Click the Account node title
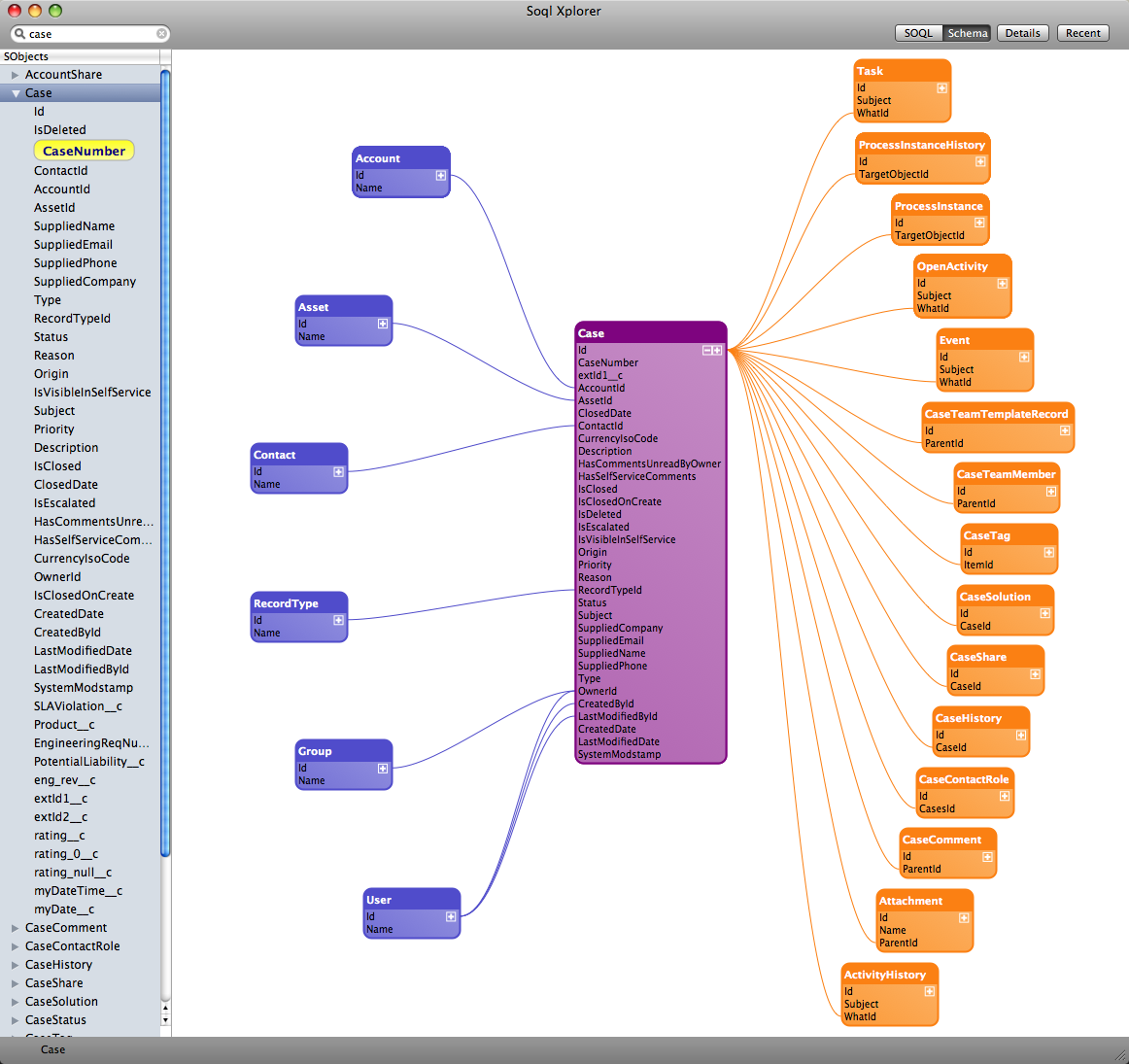Viewport: 1129px width, 1064px height. [x=377, y=158]
